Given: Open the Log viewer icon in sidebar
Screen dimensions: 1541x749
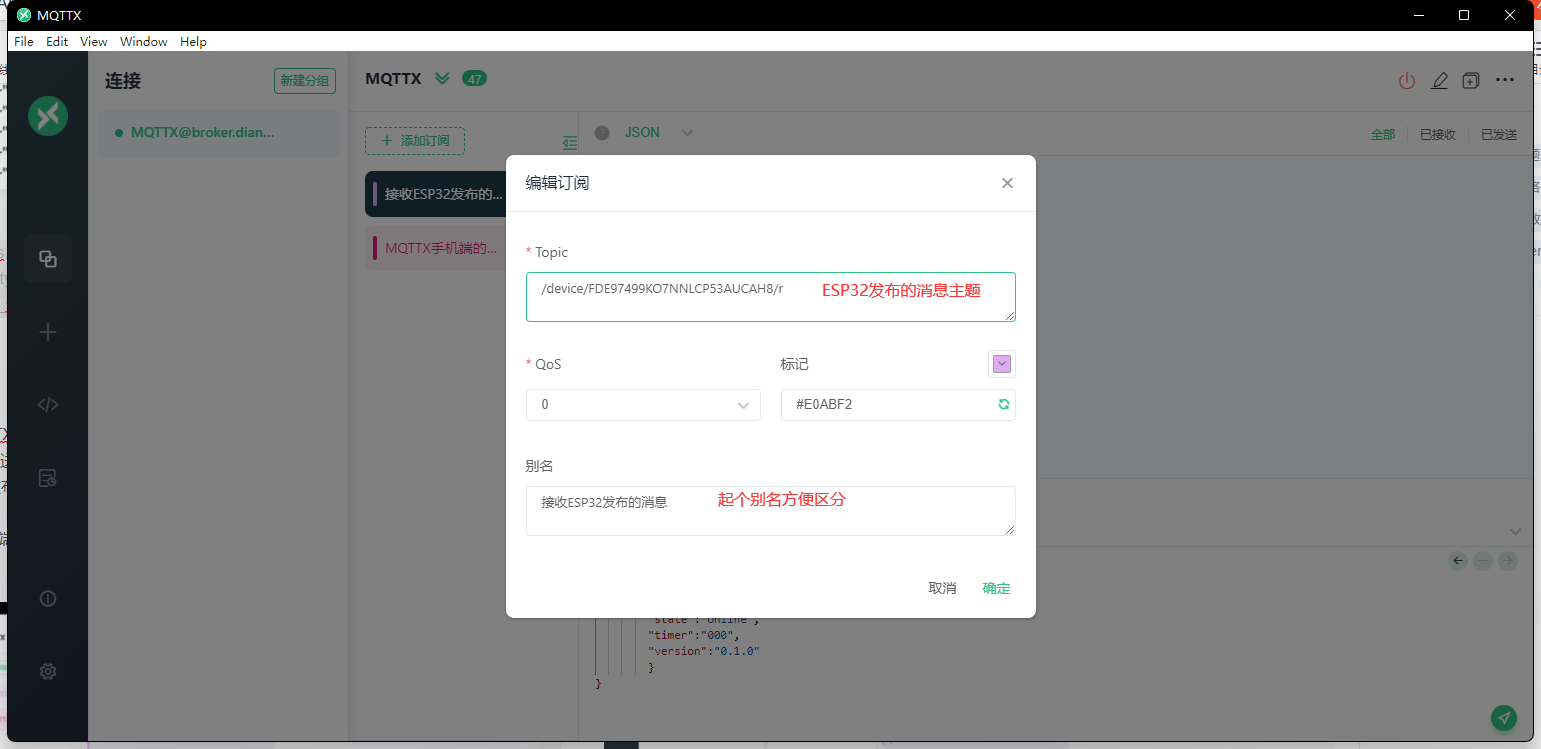Looking at the screenshot, I should point(47,478).
